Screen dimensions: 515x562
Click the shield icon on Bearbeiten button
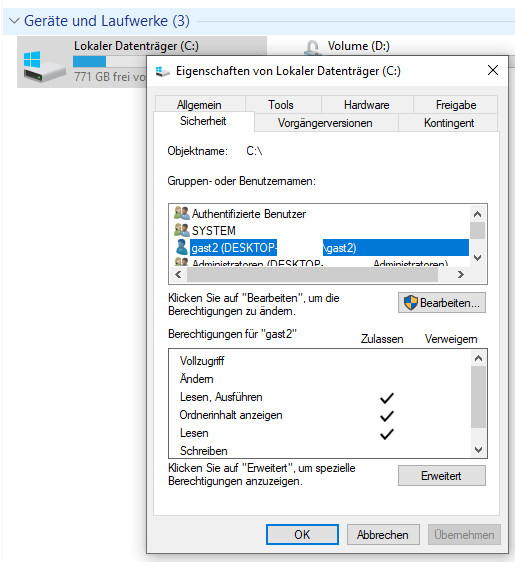click(411, 303)
